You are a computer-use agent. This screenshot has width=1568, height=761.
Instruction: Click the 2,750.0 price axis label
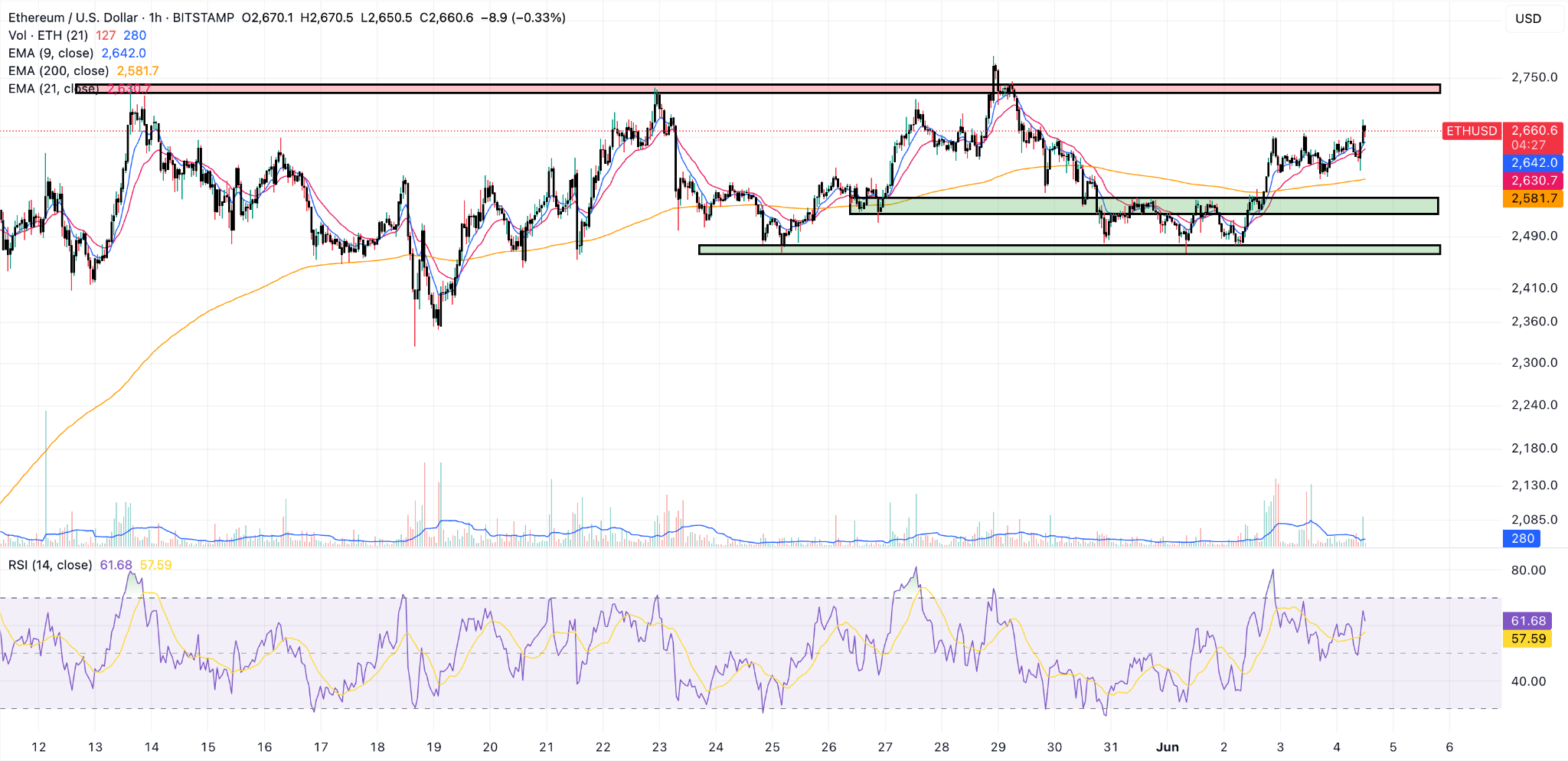(1534, 77)
